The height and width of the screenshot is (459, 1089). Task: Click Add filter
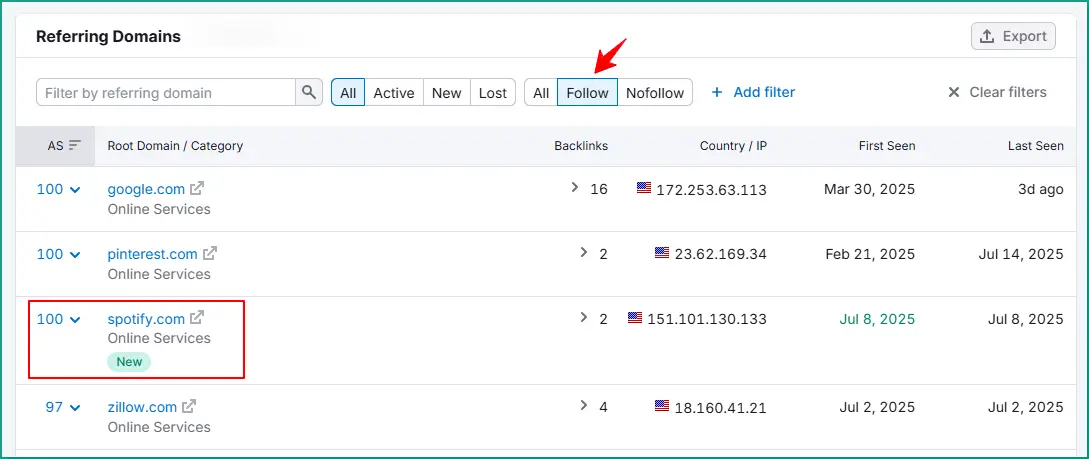click(754, 92)
